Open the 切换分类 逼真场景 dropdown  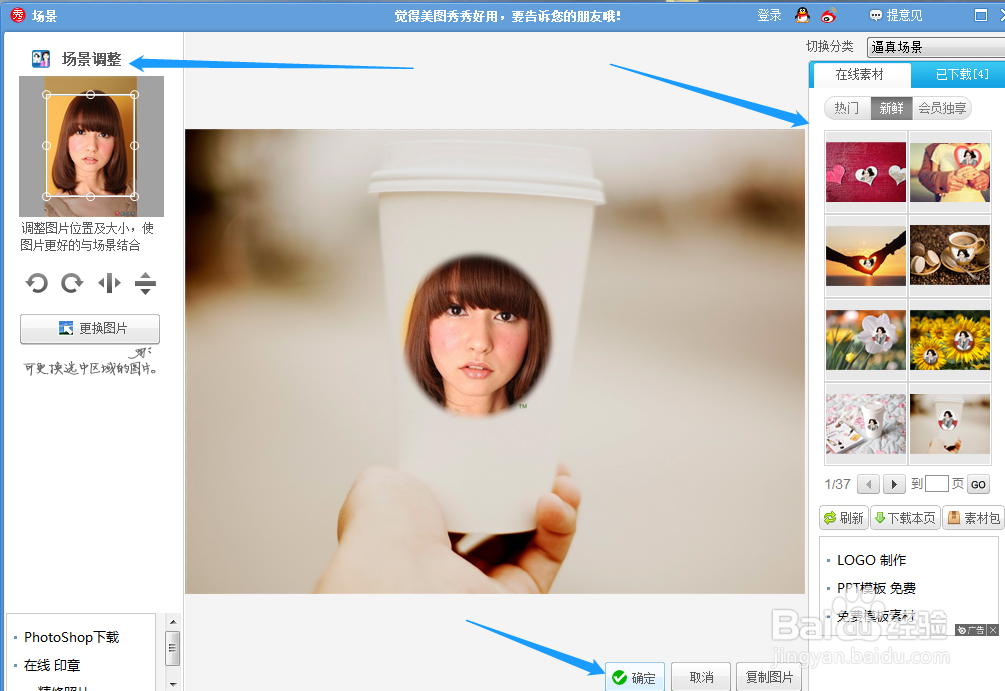click(x=936, y=47)
